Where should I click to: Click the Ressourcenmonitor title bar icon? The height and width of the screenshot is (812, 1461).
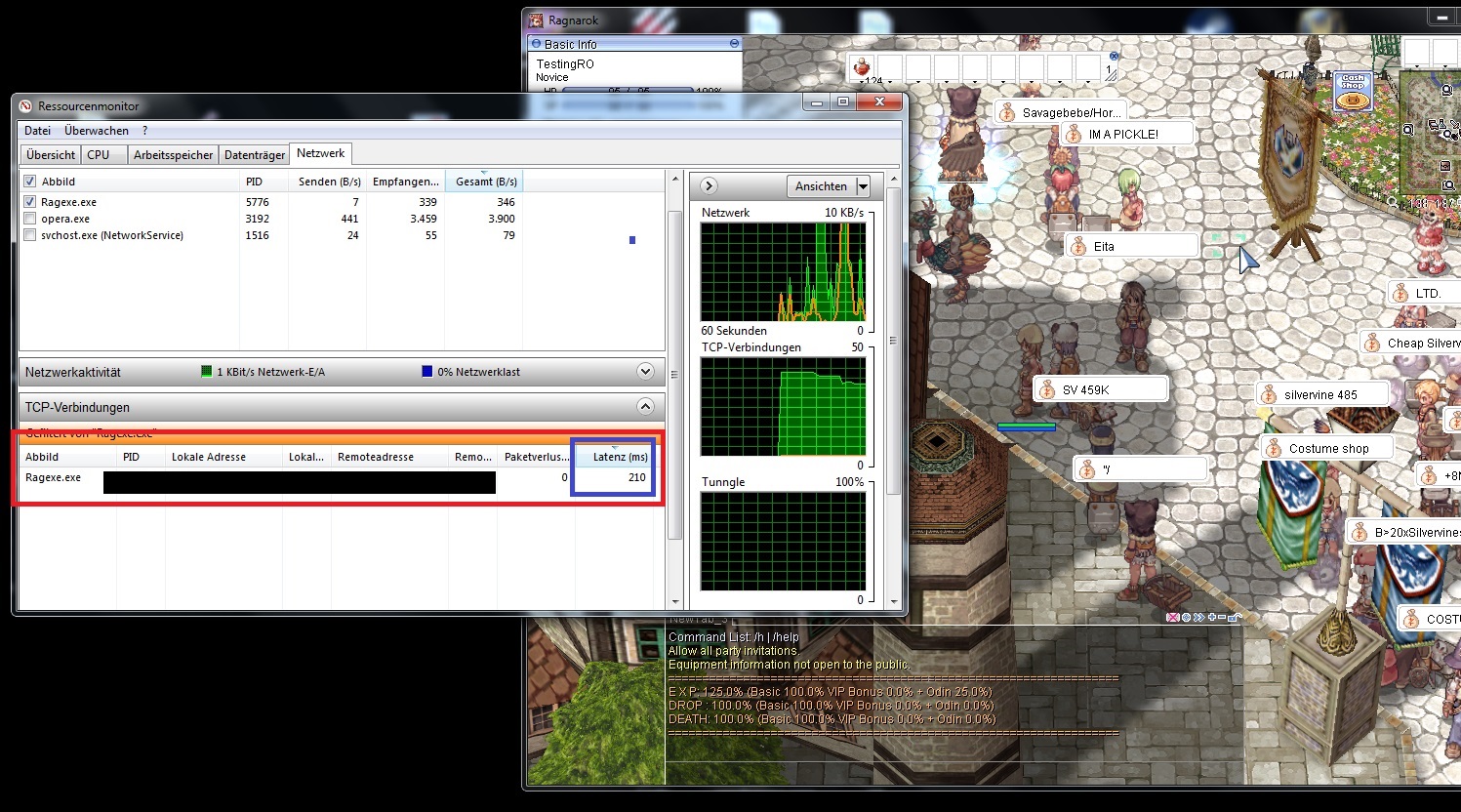pos(26,105)
